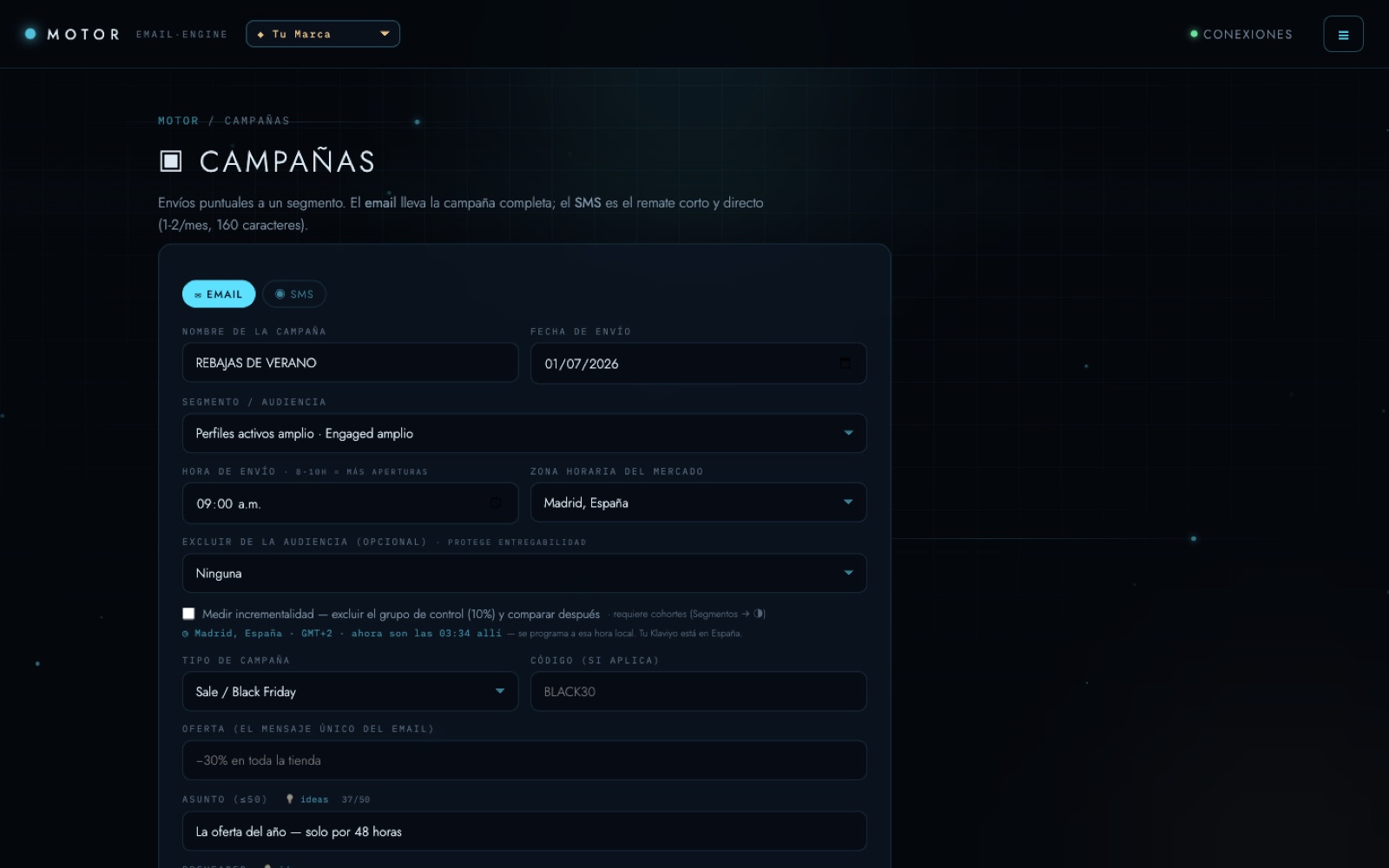The height and width of the screenshot is (868, 1389).
Task: Open the Tu Marca brand dropdown
Action: click(323, 34)
